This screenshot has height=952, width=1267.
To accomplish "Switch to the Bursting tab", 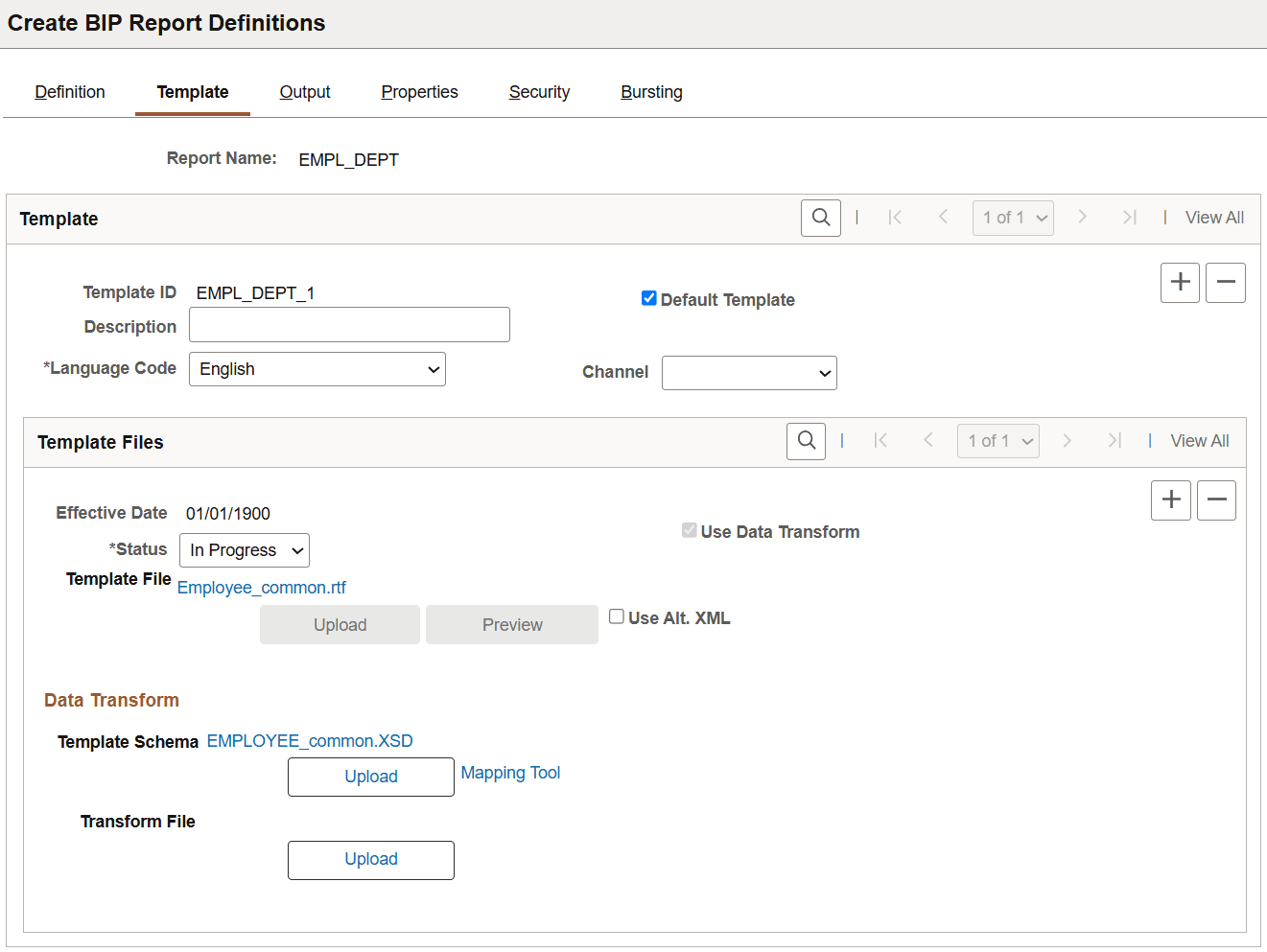I will tap(651, 92).
